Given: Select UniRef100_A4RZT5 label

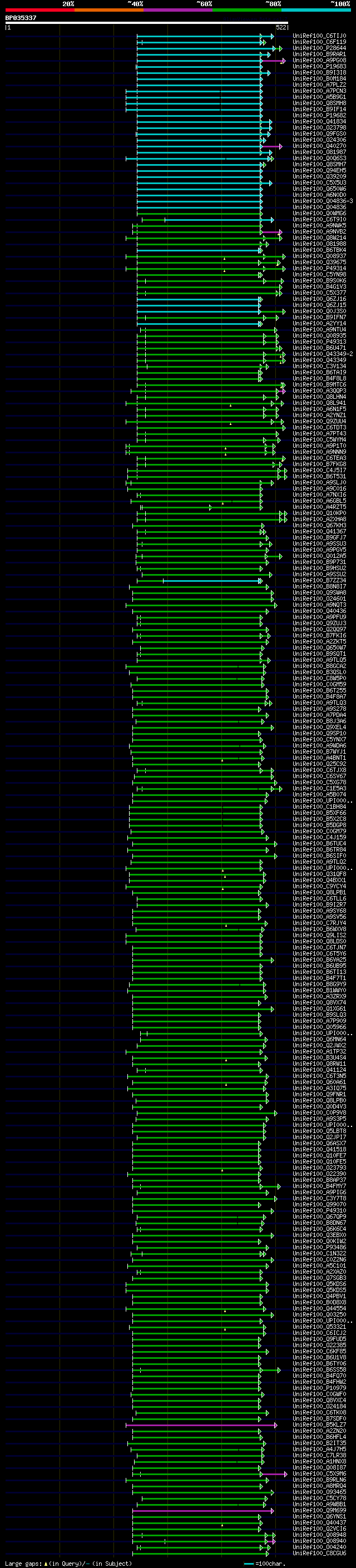Looking at the screenshot, I should (x=319, y=507).
